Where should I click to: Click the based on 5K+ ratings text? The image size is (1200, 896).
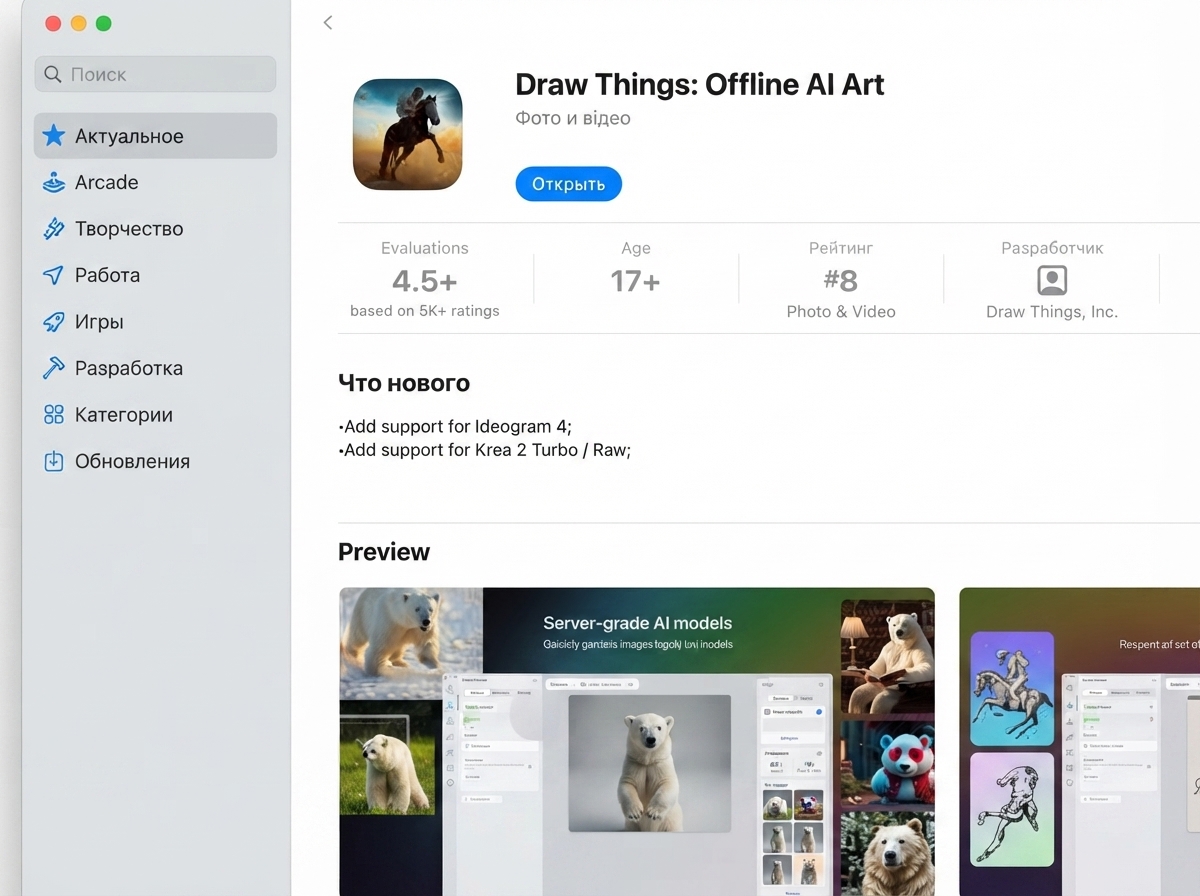[x=425, y=311]
